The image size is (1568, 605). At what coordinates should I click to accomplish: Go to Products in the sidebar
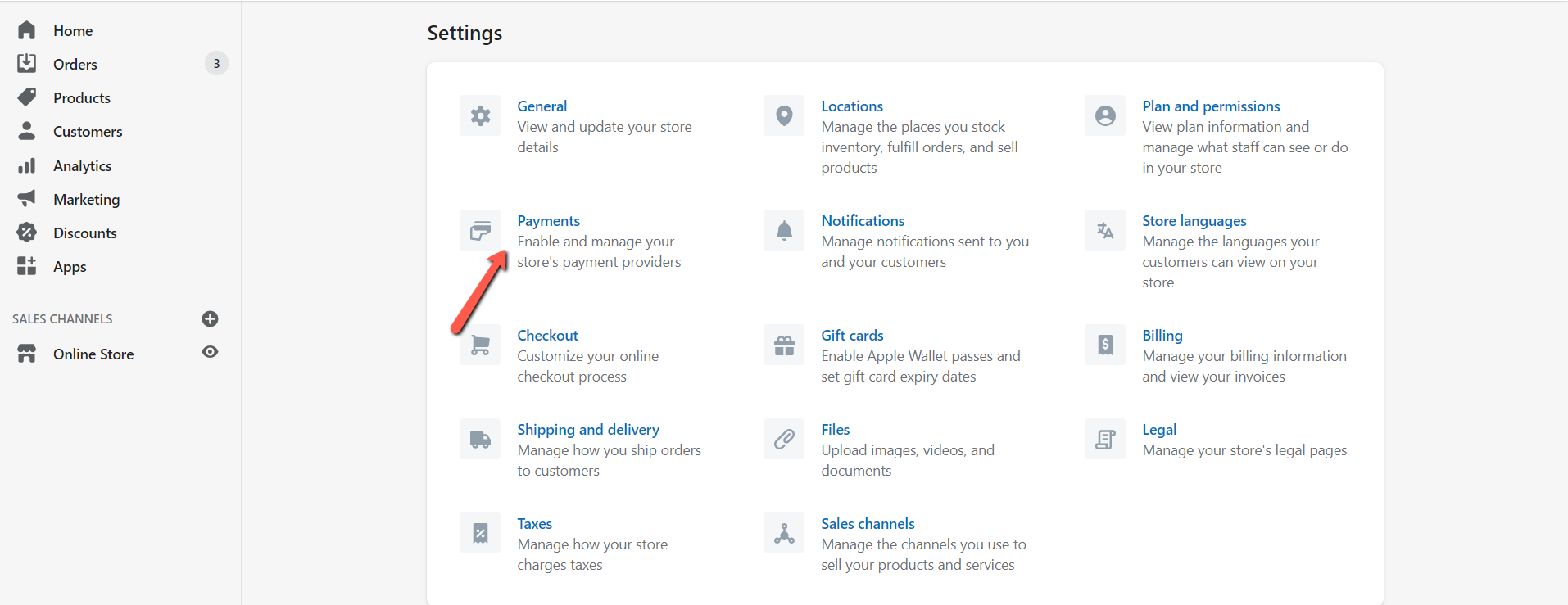[x=81, y=97]
